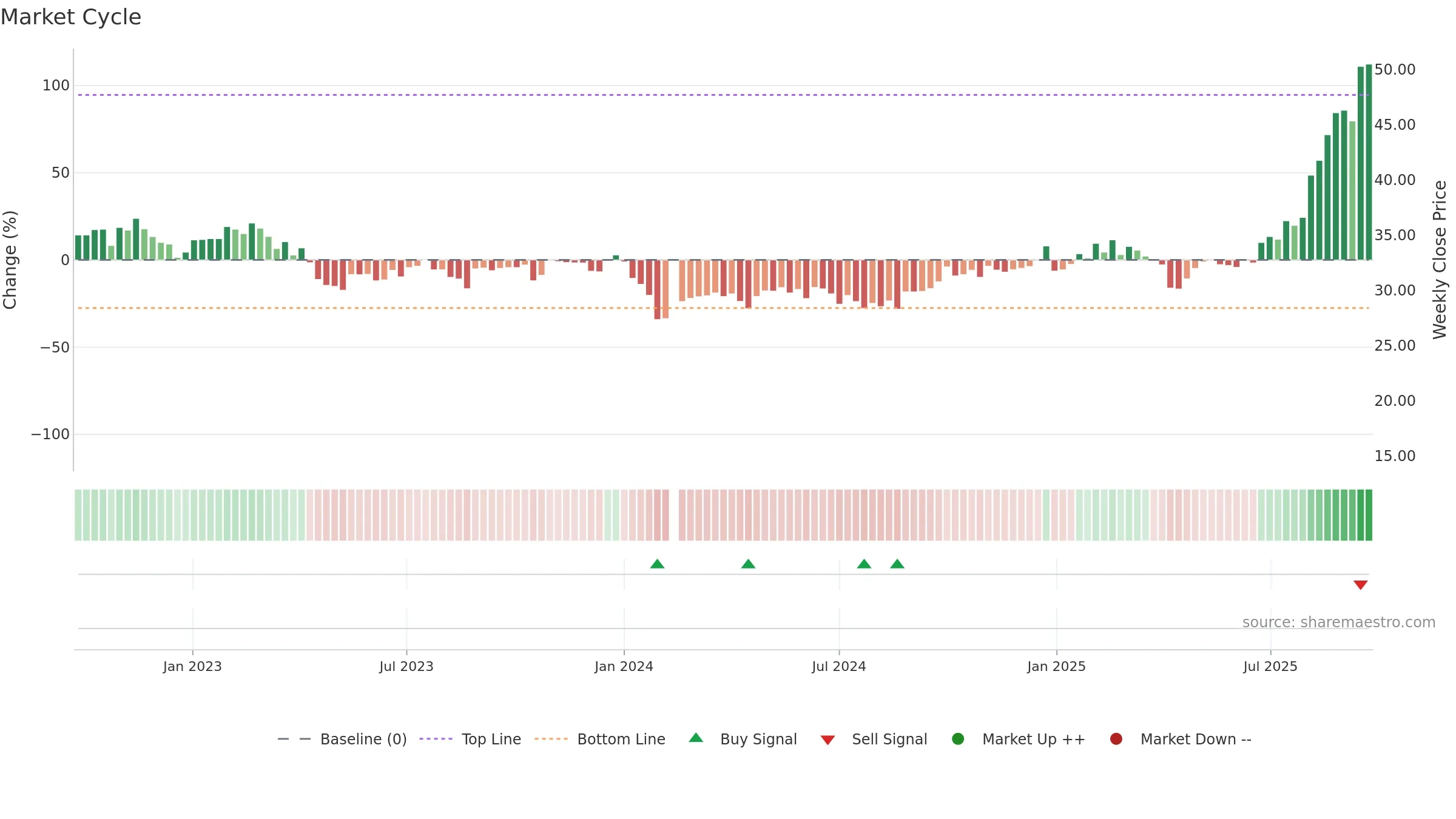Click the purple dotted Top Line legend swatch
Image resolution: width=1456 pixels, height=819 pixels.
436,739
